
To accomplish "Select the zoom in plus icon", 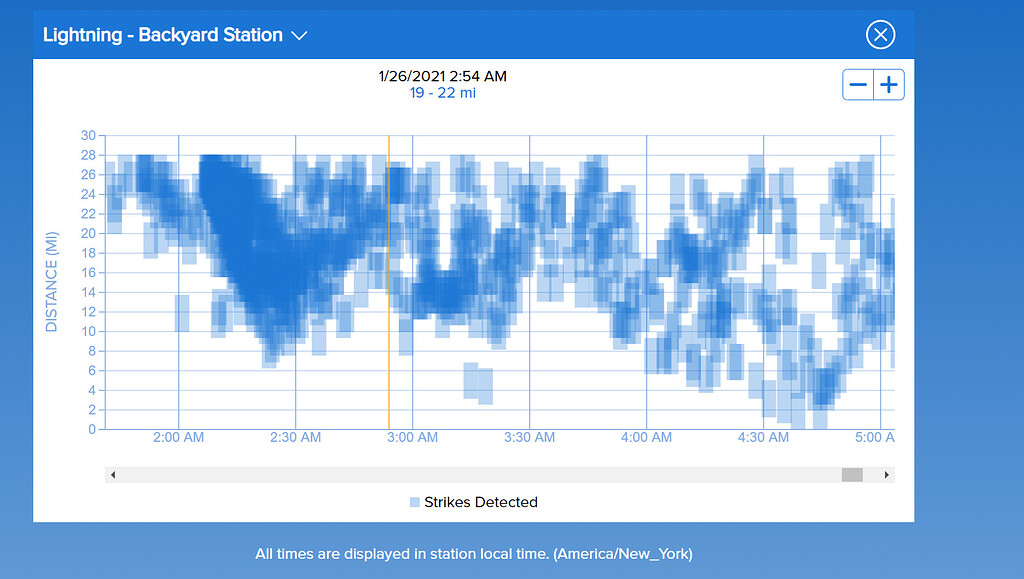I will [888, 85].
